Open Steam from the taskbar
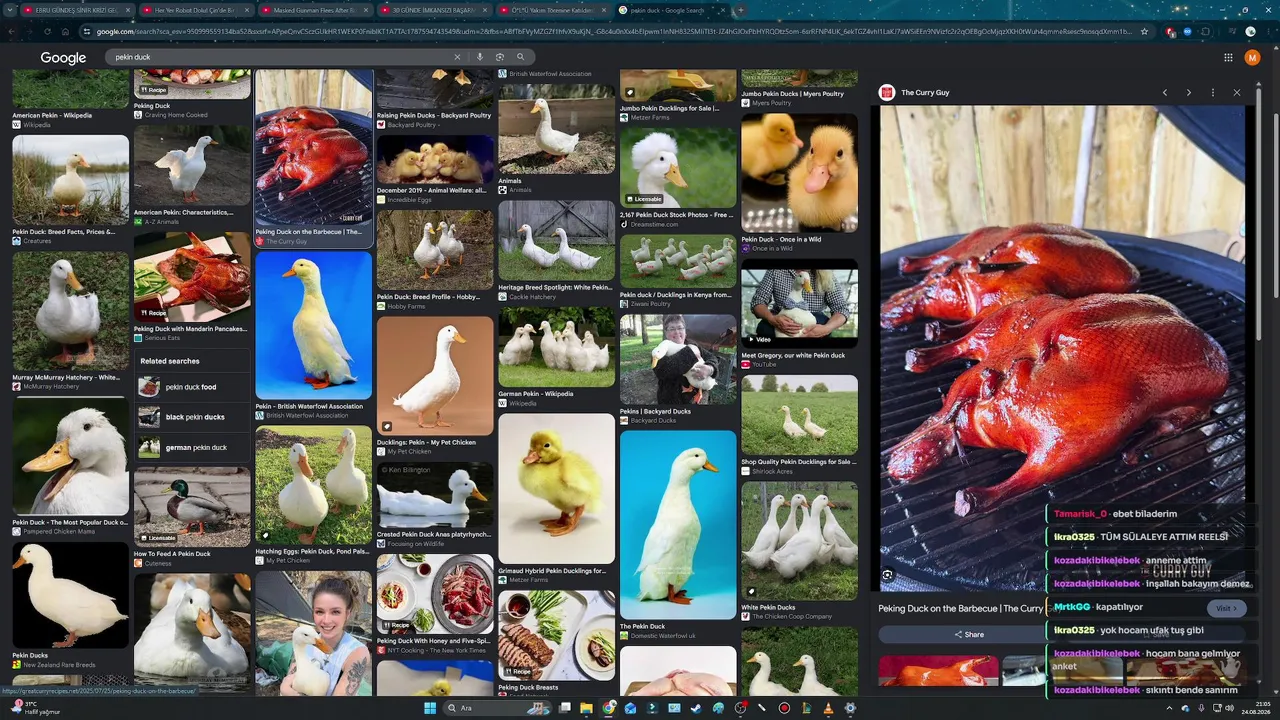 click(x=696, y=708)
